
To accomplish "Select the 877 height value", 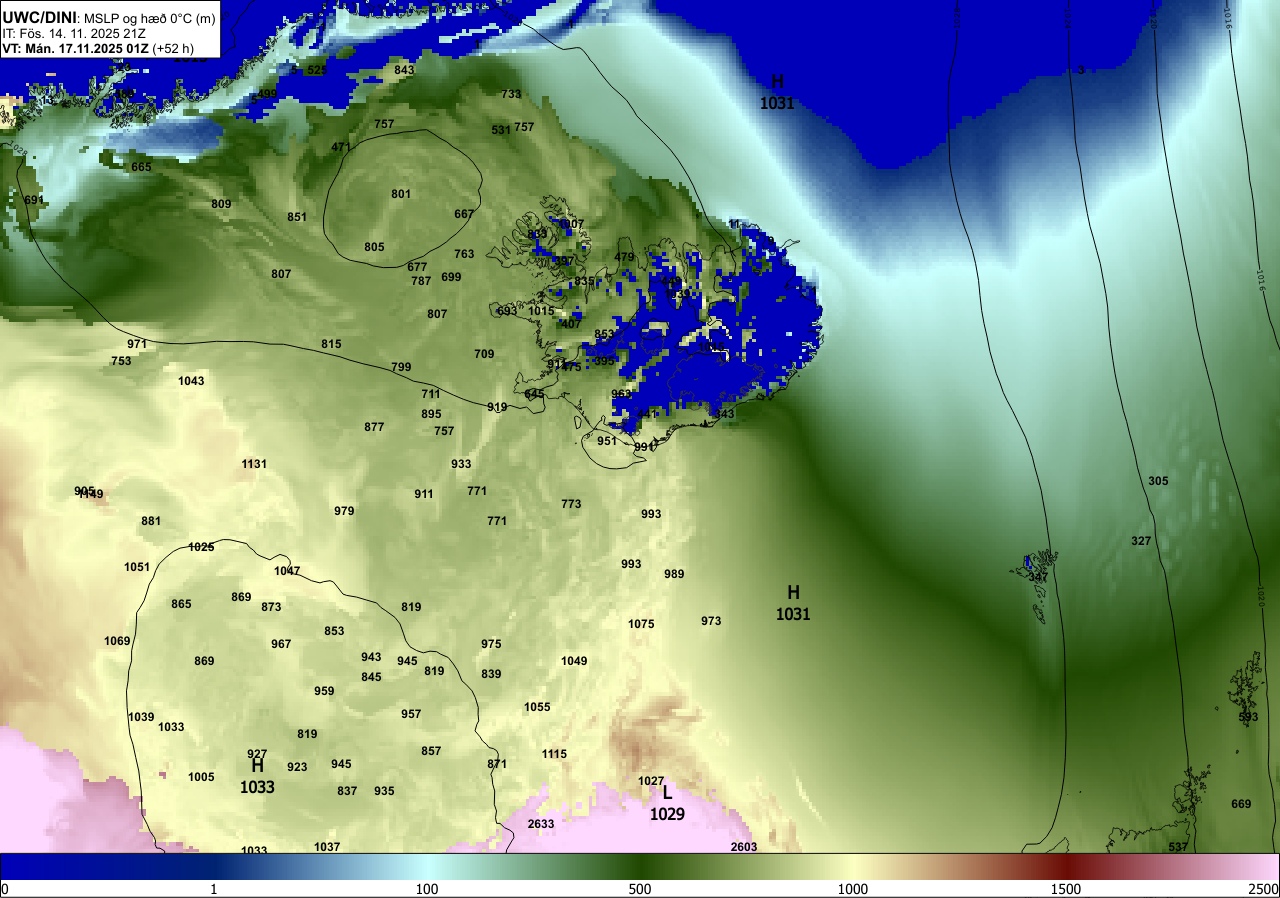I will click(374, 427).
